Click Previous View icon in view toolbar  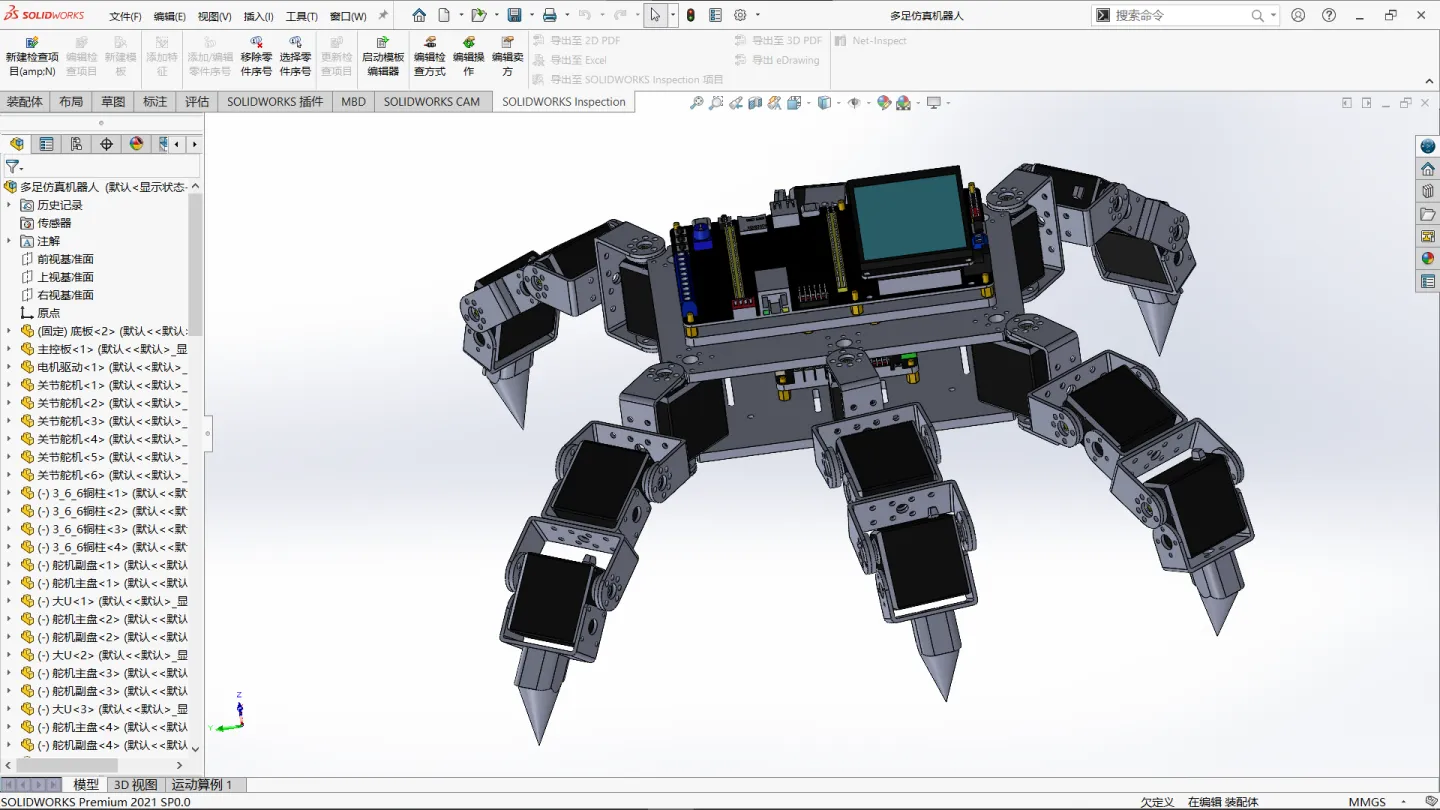(x=736, y=103)
